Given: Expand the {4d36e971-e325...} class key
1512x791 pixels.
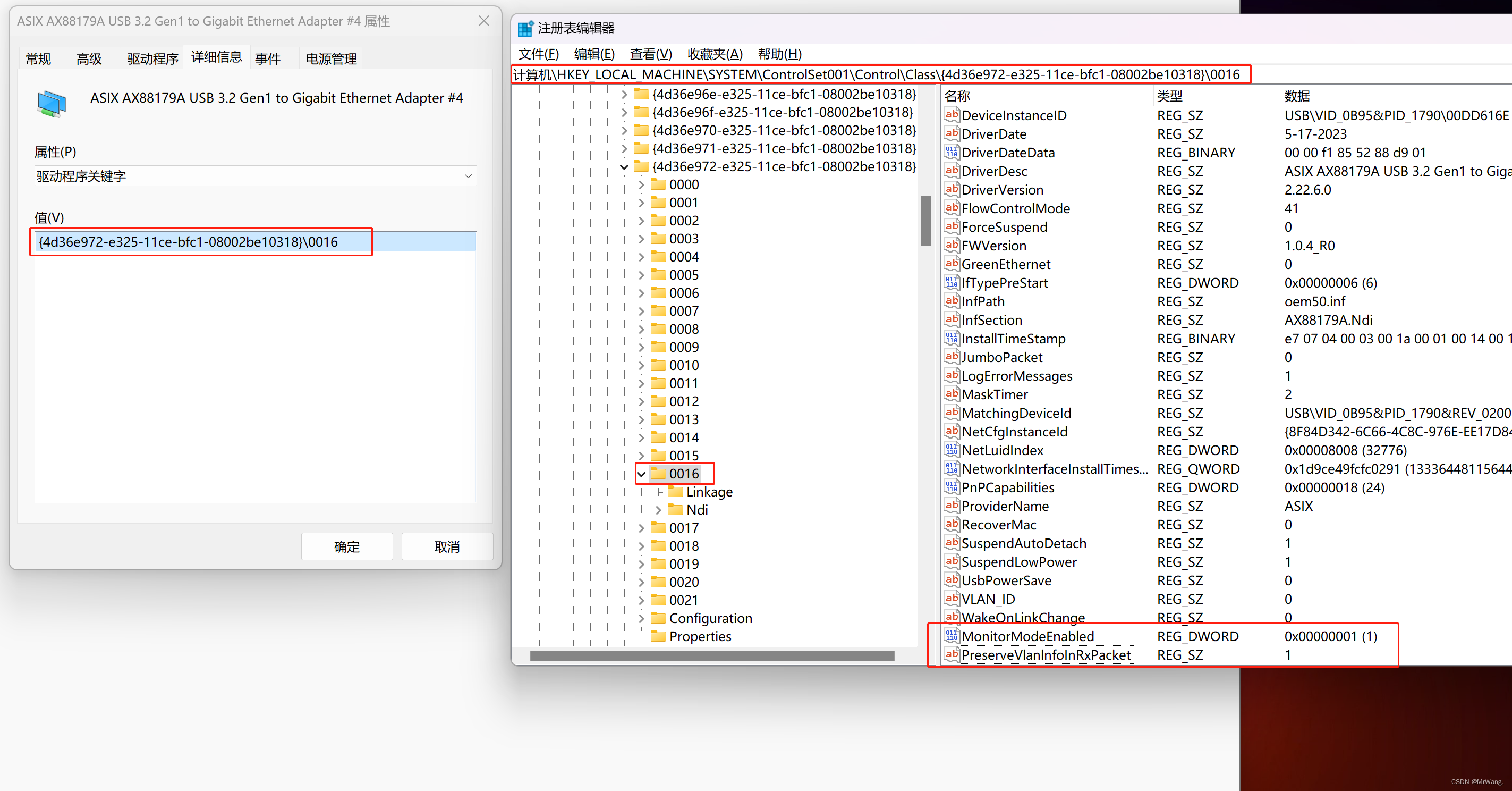Looking at the screenshot, I should (624, 148).
